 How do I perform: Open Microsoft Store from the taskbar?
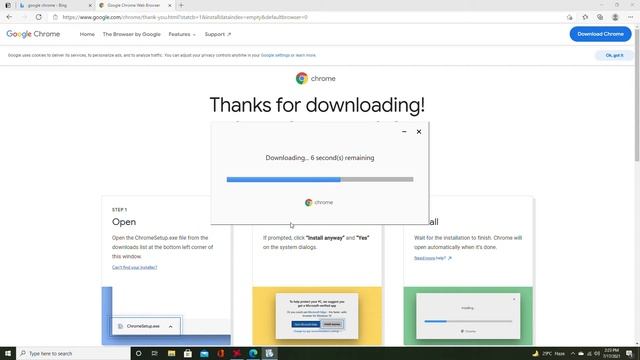[188, 353]
